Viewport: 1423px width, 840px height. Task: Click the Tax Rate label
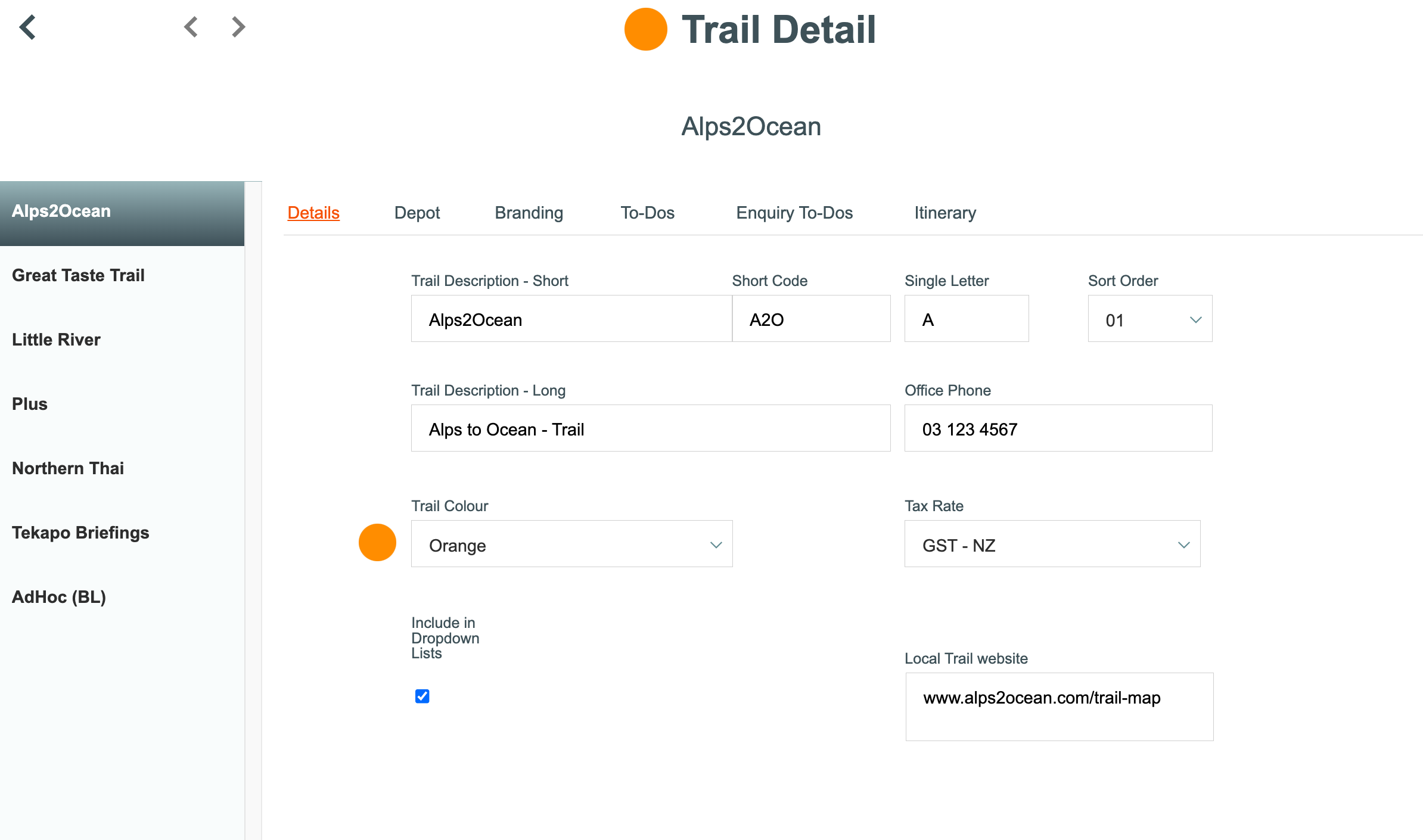[x=934, y=506]
